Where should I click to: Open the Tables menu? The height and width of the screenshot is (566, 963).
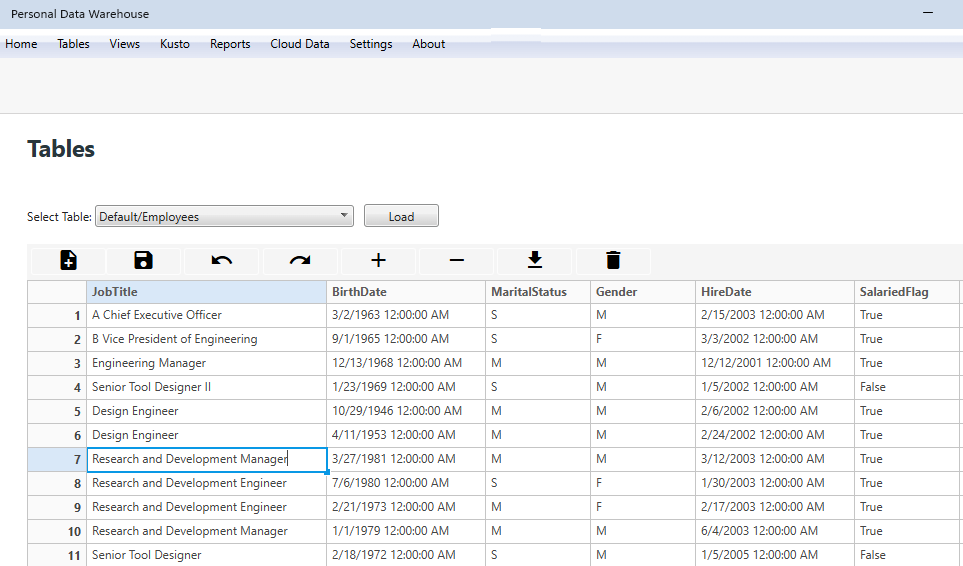click(73, 44)
